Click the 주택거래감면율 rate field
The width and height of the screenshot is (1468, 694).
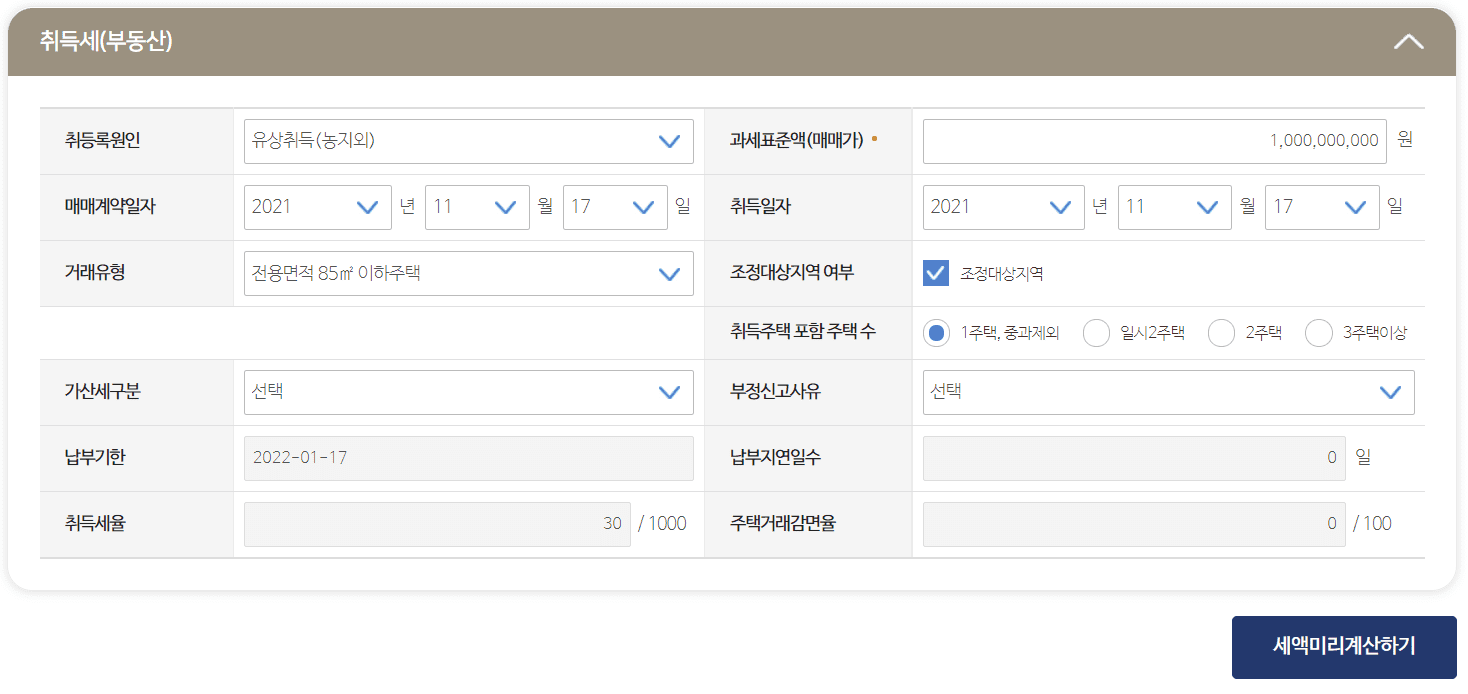(1134, 523)
